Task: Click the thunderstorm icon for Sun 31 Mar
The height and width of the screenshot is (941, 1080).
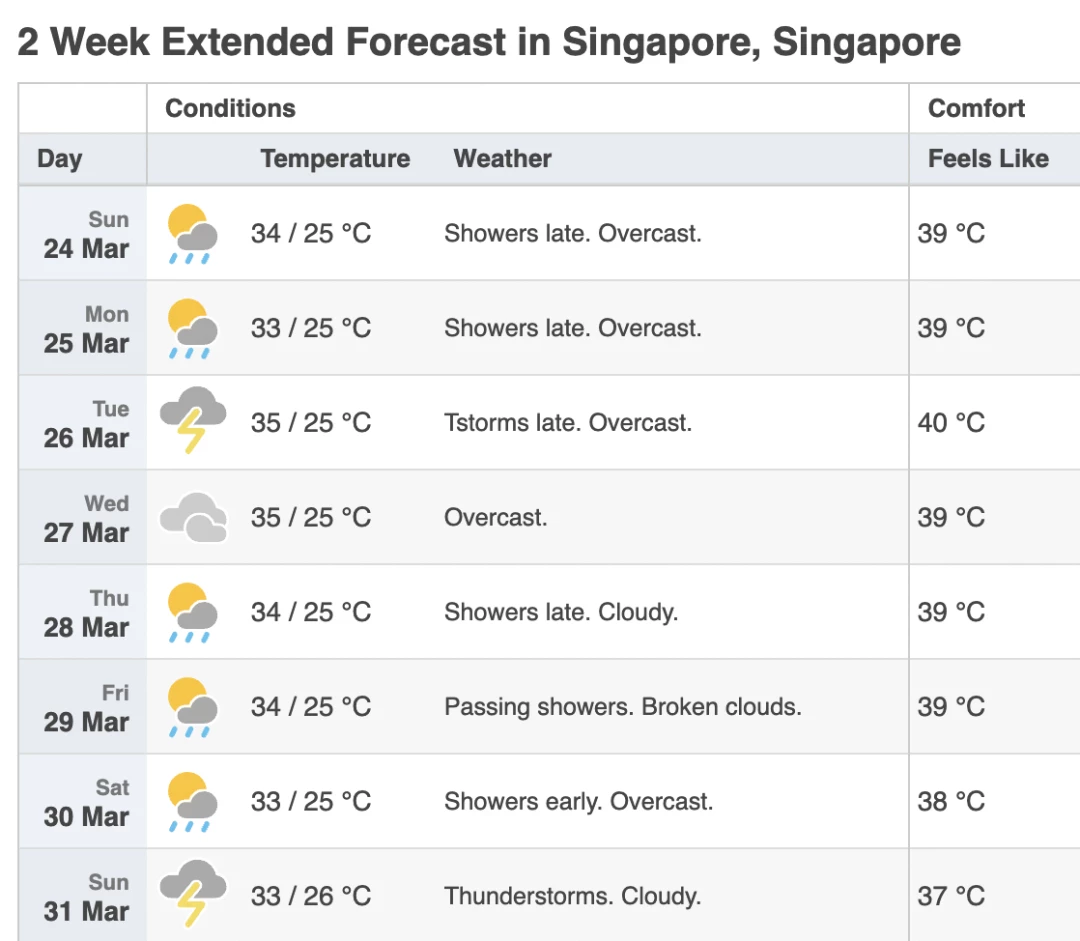Action: click(193, 893)
